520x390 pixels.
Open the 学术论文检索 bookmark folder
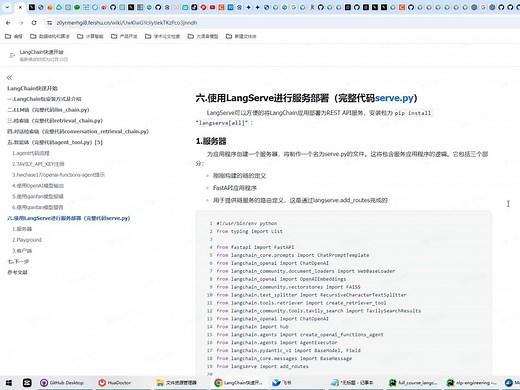click(x=162, y=36)
